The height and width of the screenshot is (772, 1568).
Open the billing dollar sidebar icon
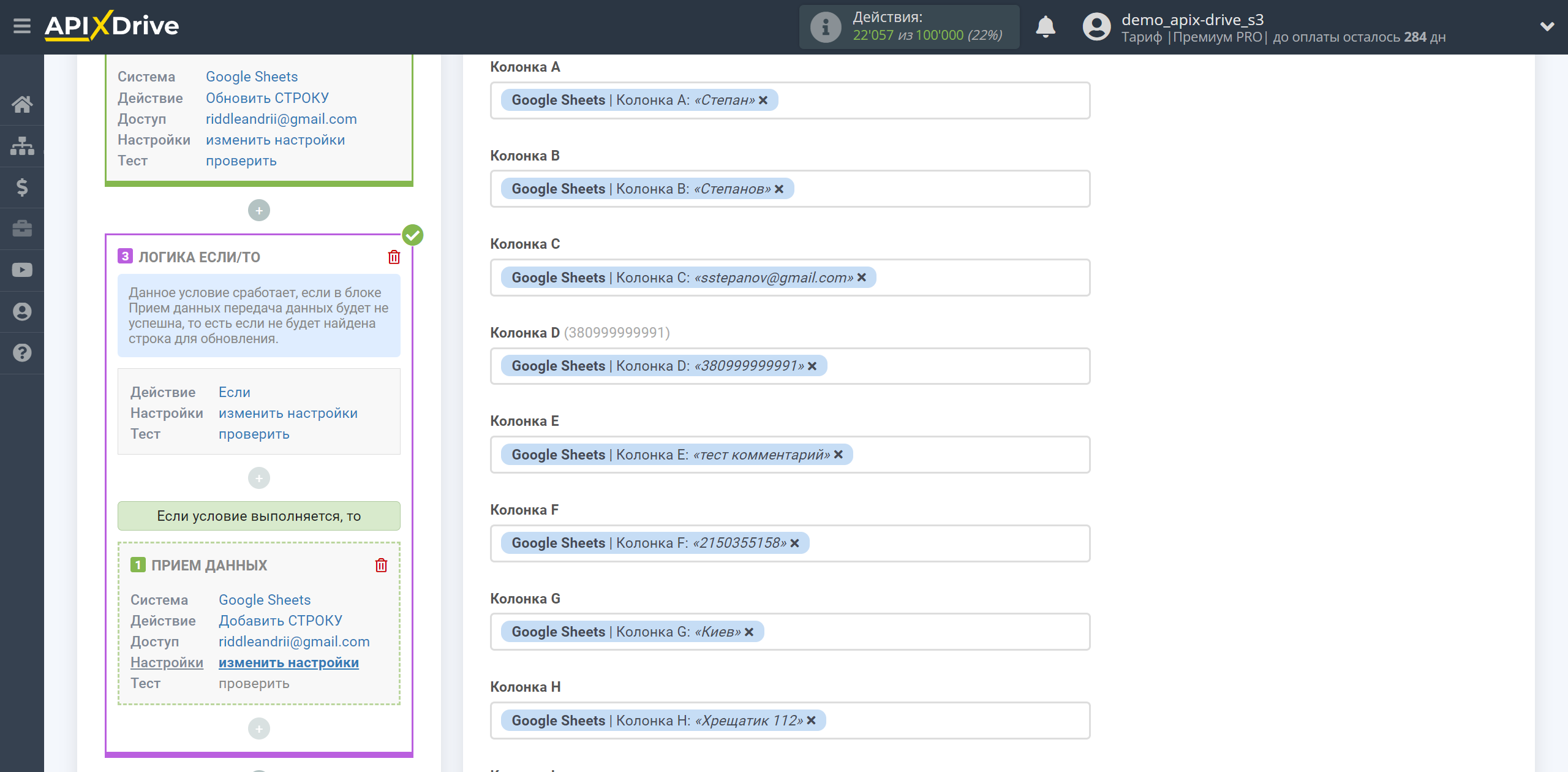pos(22,187)
